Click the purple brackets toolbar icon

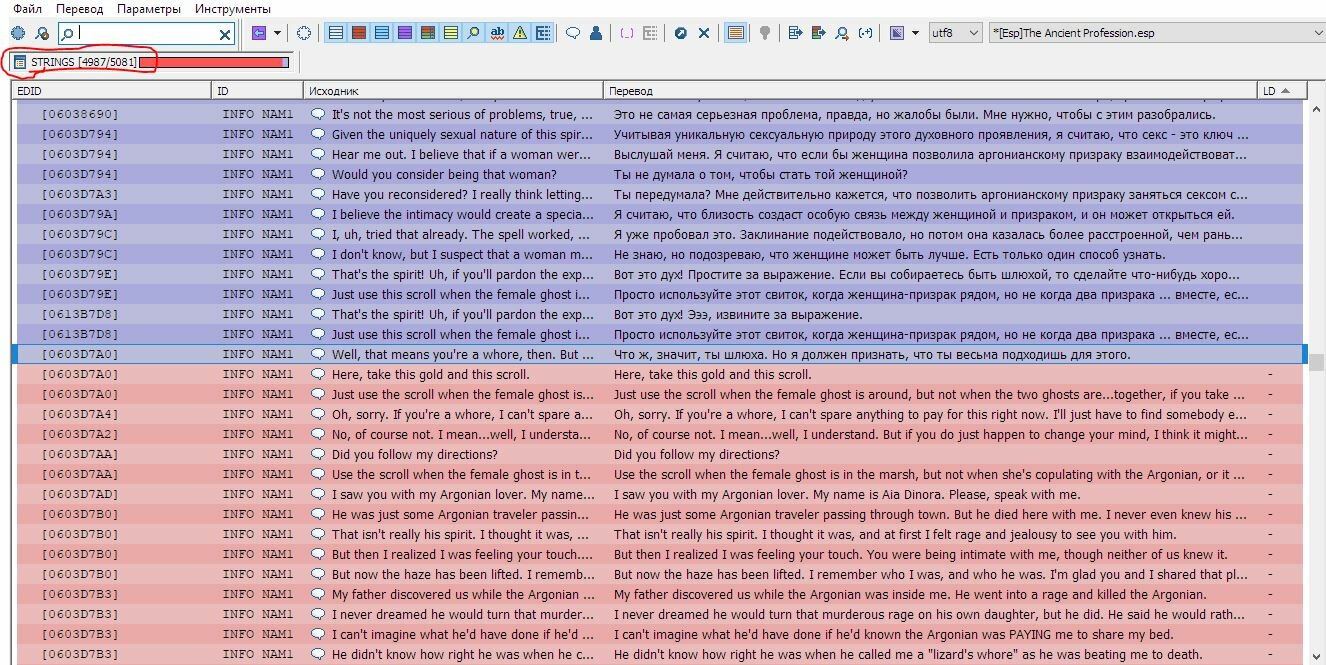click(627, 33)
